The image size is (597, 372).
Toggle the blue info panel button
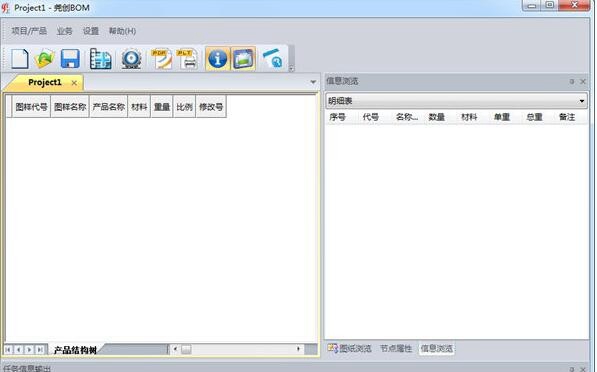(x=217, y=59)
